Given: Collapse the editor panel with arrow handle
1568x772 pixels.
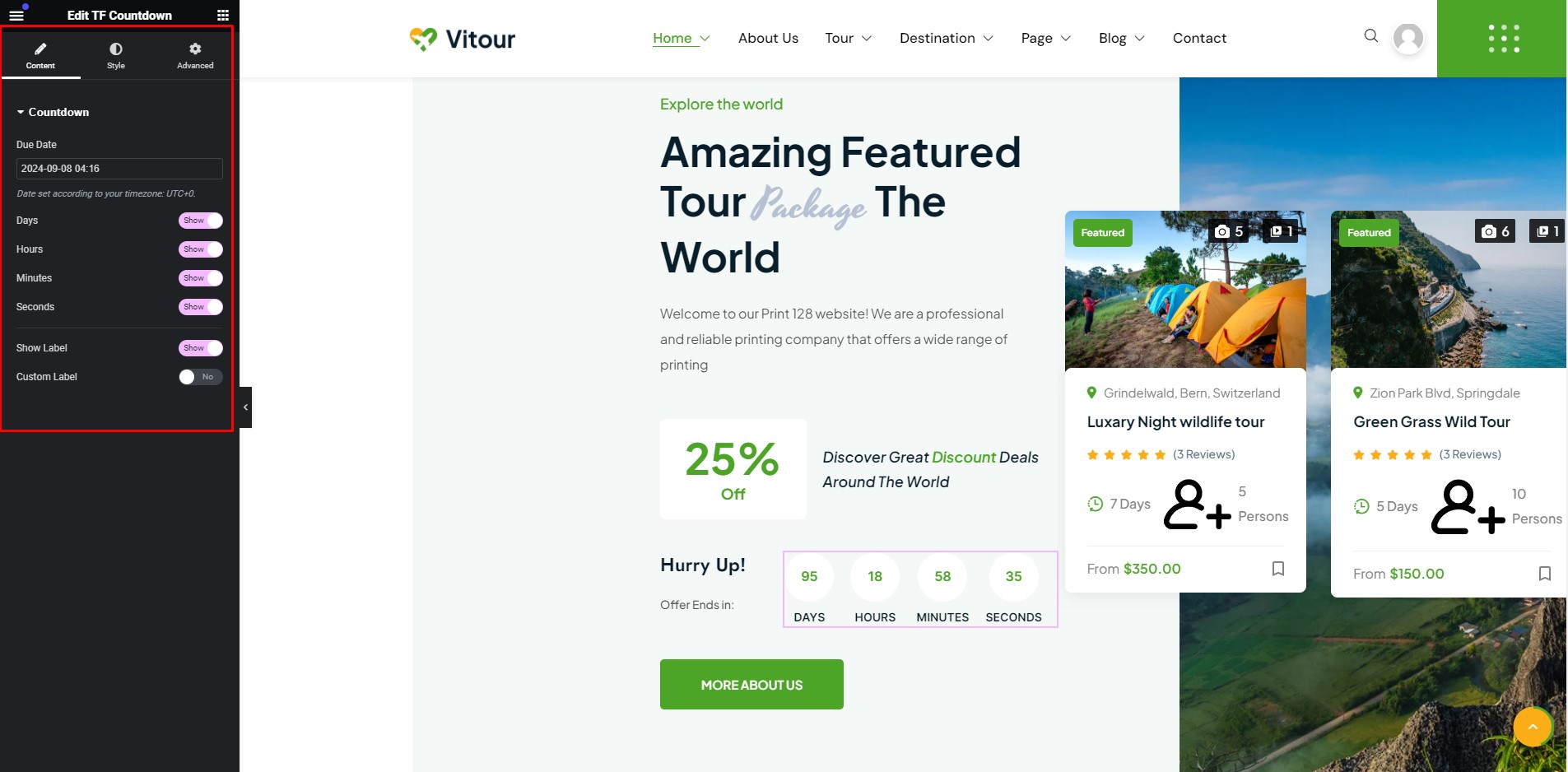Looking at the screenshot, I should pos(245,407).
